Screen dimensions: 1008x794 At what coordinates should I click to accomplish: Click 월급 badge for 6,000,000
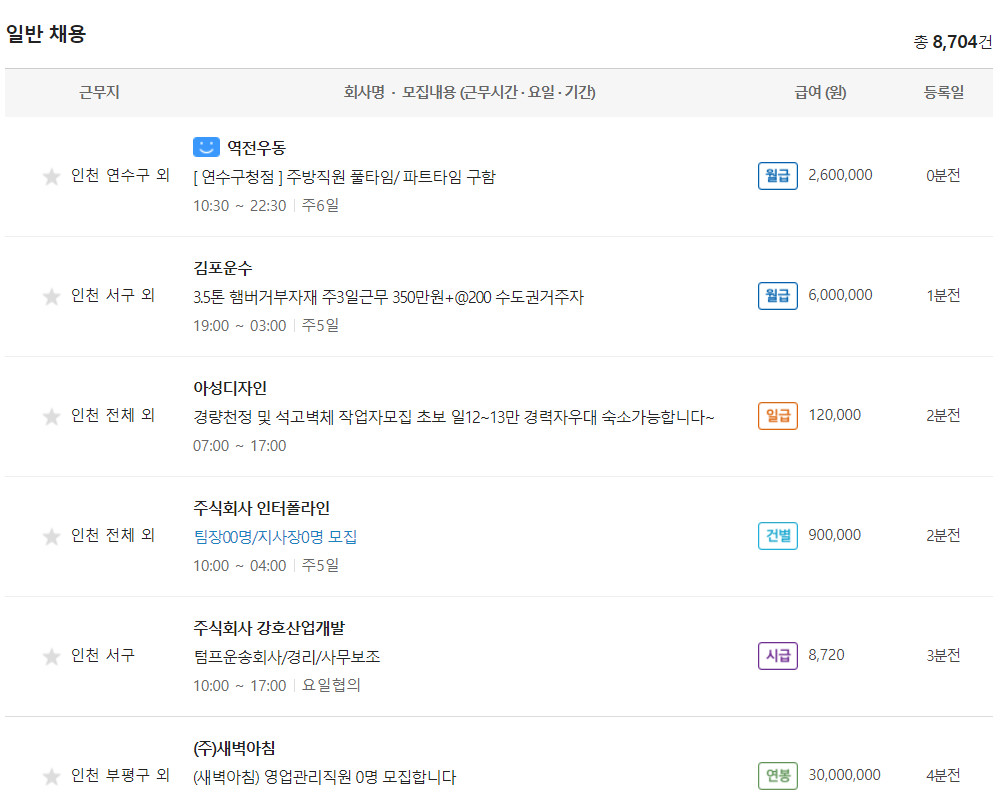(778, 296)
